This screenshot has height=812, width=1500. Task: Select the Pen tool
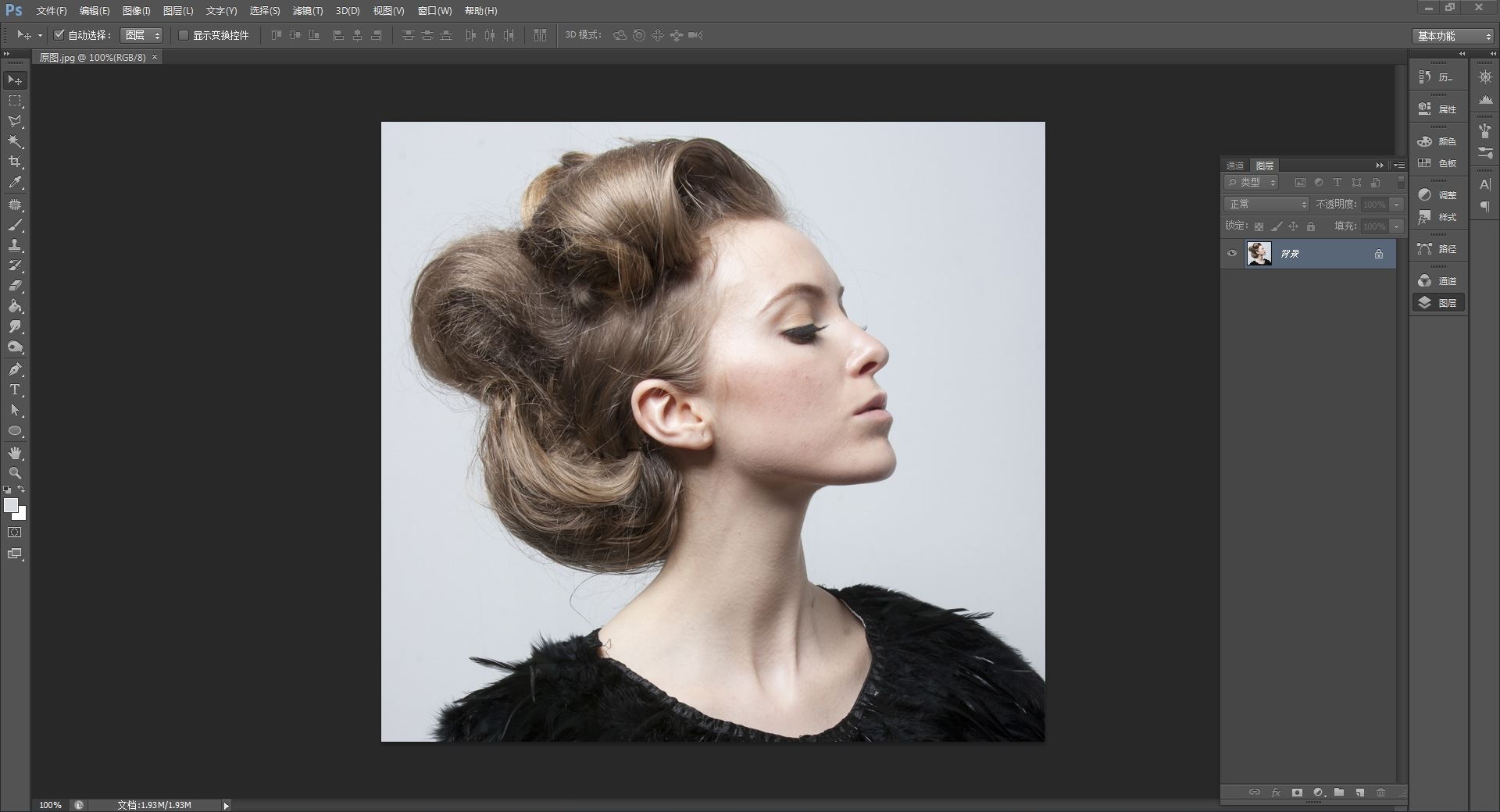(15, 369)
